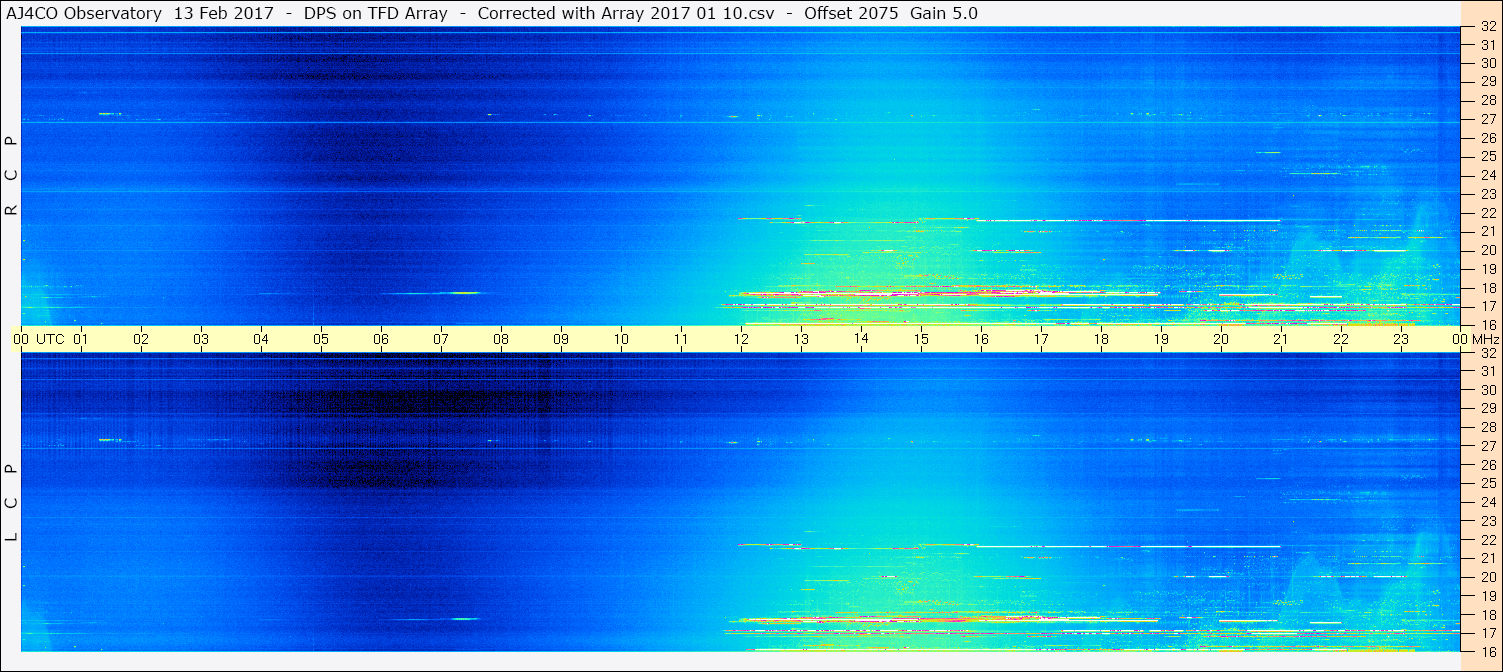Click the "AJ4CO Observatory" title text
The width and height of the screenshot is (1503, 672).
[83, 14]
